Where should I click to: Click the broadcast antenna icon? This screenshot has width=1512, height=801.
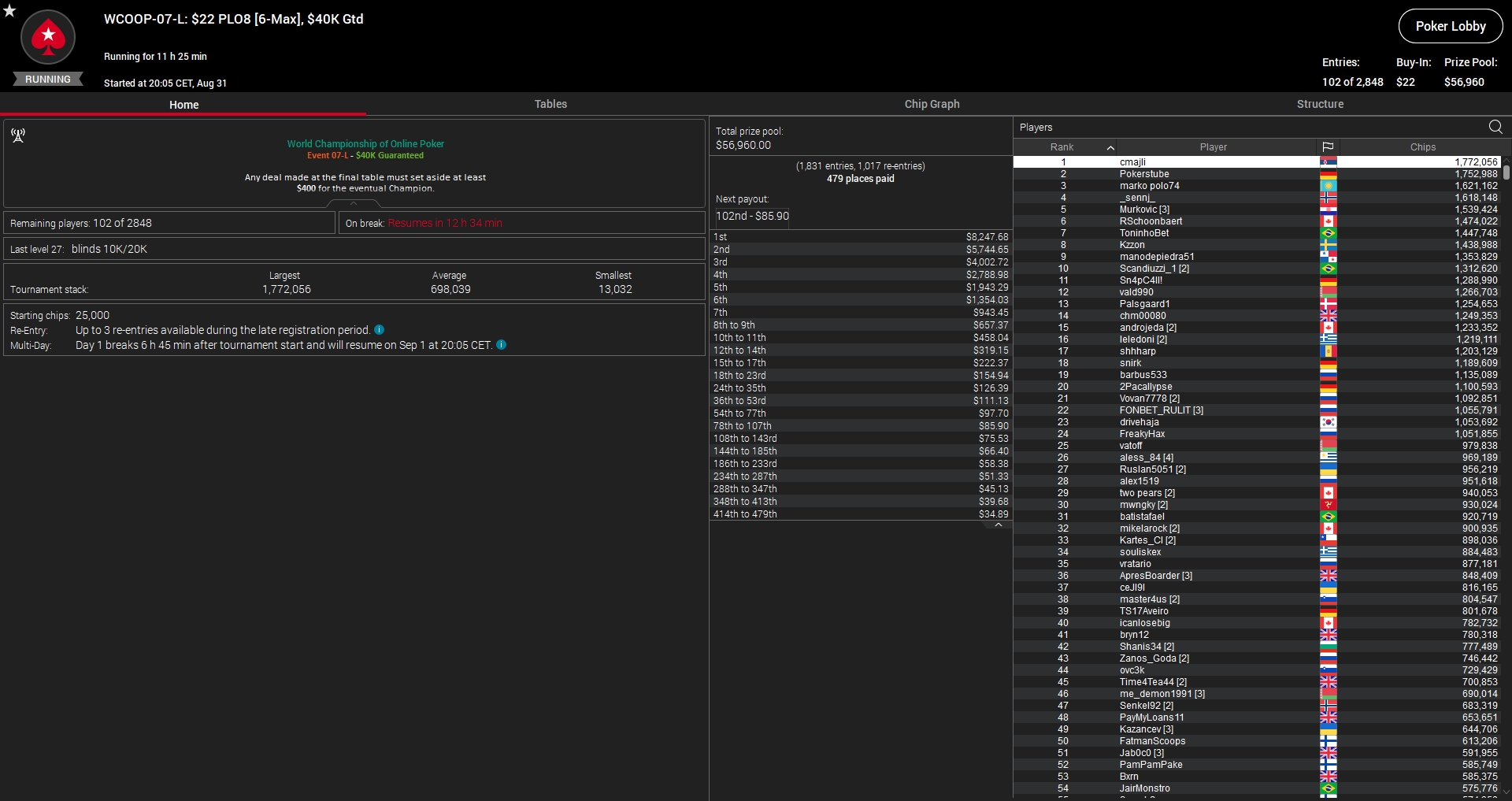(18, 135)
